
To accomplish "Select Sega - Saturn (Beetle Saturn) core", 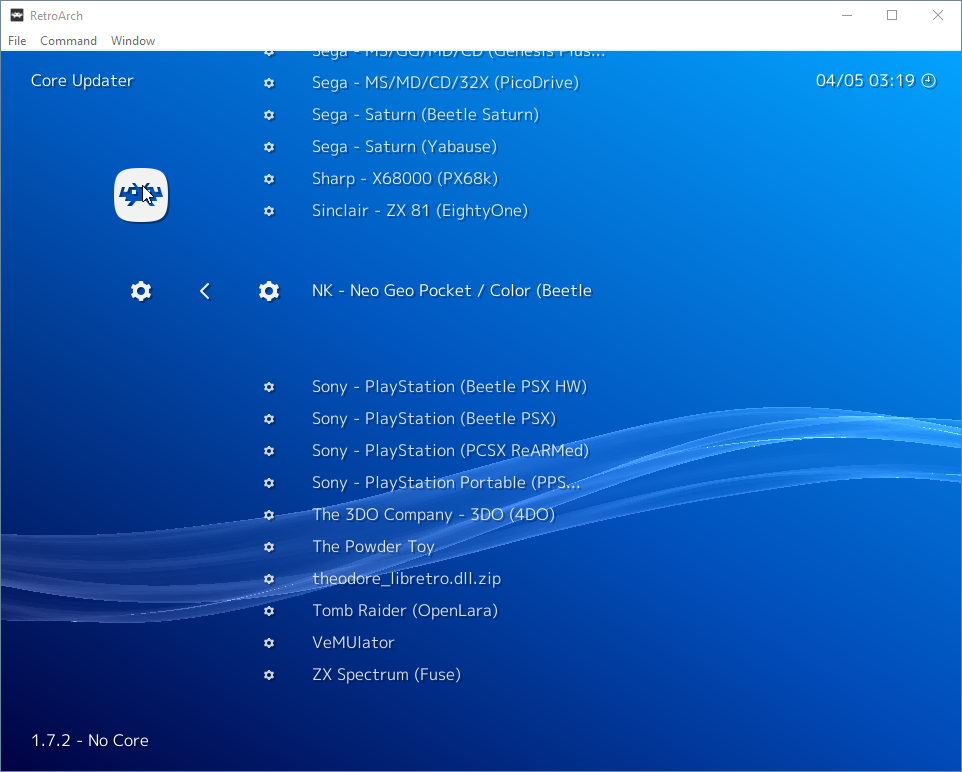I will coord(425,115).
